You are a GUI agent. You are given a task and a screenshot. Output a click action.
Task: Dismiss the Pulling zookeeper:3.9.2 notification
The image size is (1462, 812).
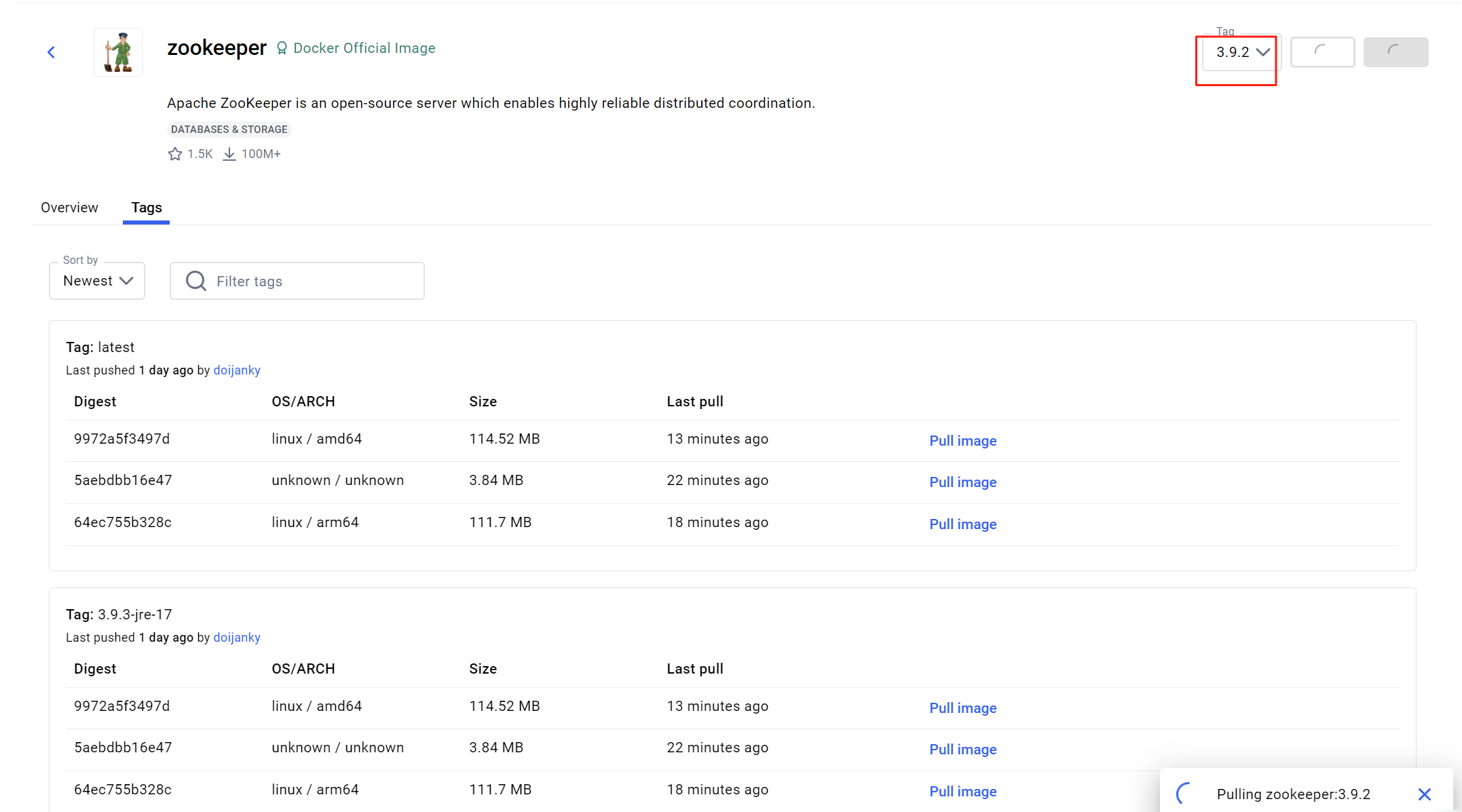click(1424, 794)
